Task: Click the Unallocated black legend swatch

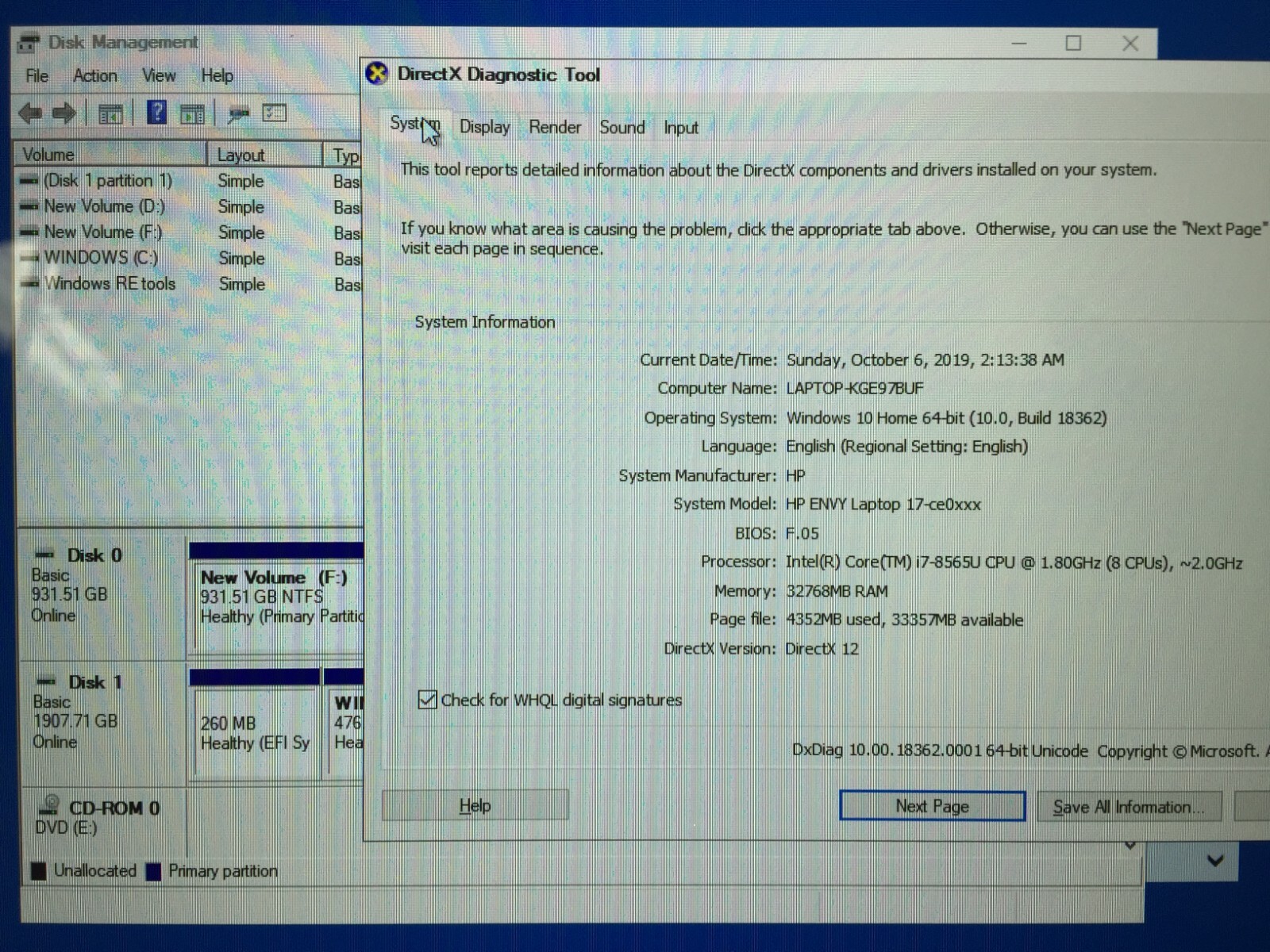Action: pos(38,870)
